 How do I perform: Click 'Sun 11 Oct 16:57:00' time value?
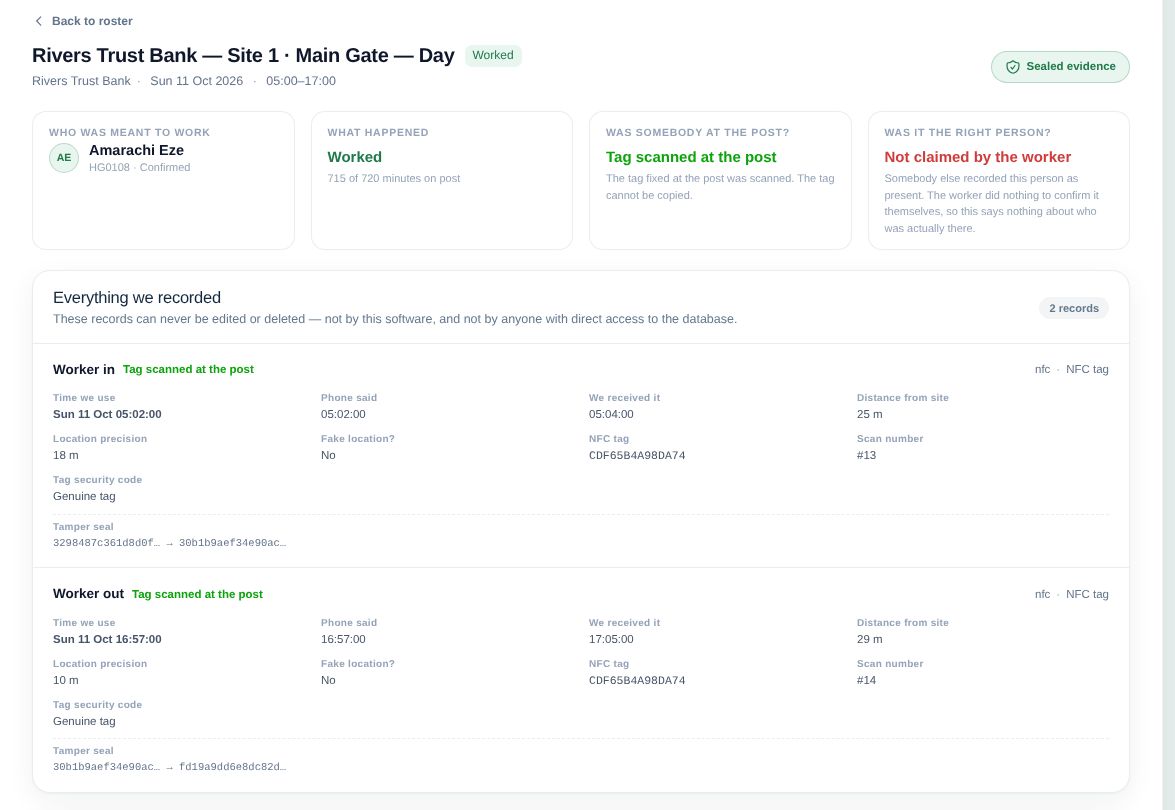[x=107, y=639]
